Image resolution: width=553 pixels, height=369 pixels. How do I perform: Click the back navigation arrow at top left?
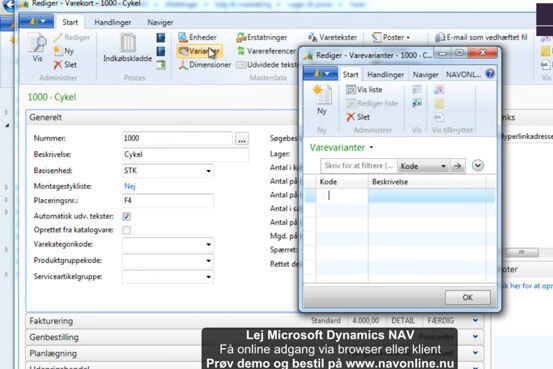pyautogui.click(x=9, y=5)
